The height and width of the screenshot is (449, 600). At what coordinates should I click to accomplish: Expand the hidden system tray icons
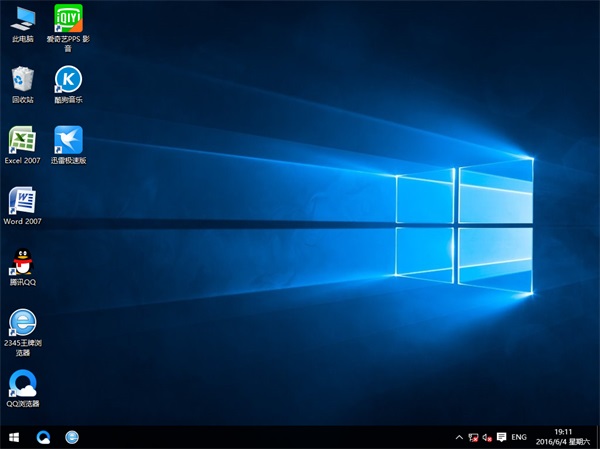pos(458,437)
